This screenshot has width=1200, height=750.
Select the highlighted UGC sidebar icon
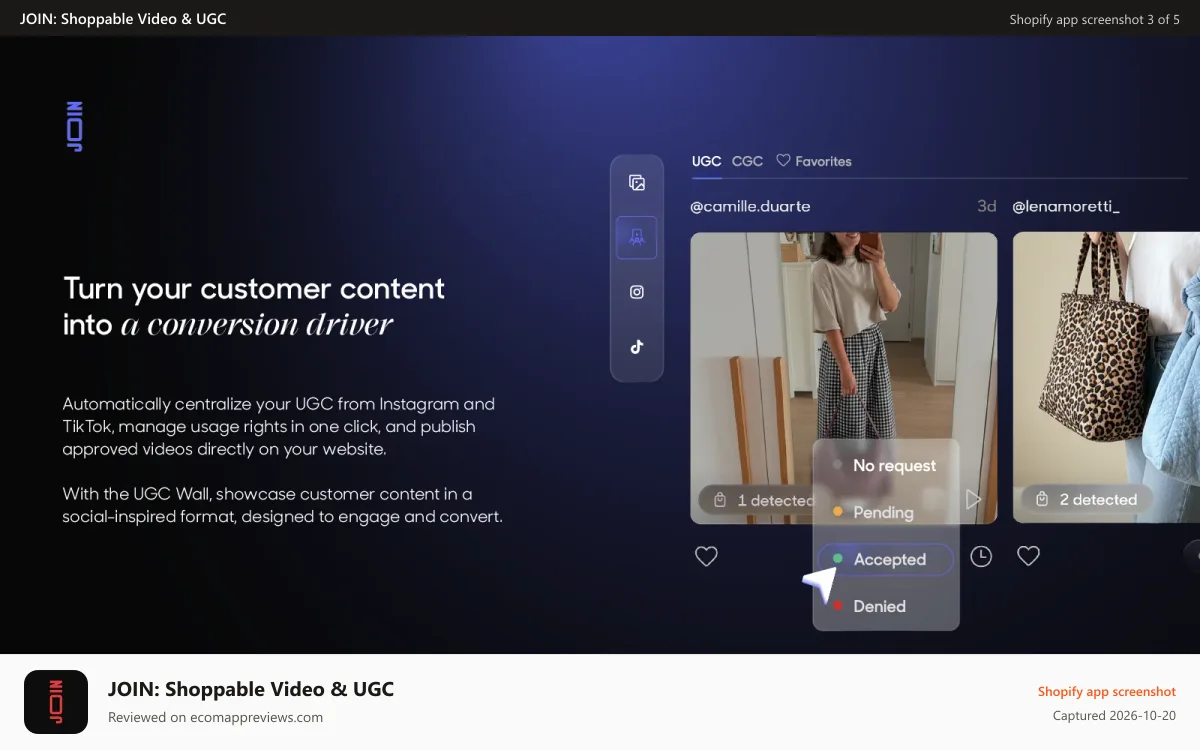[637, 238]
